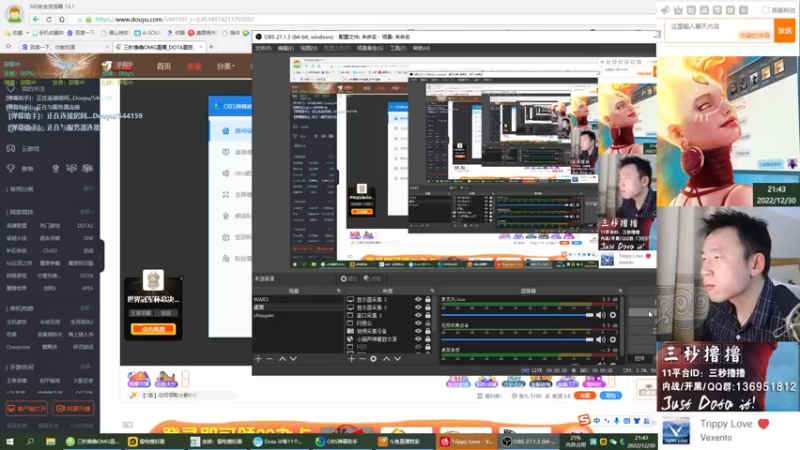Move the selected source up in OBS
This screenshot has width=800, height=450.
(x=386, y=359)
